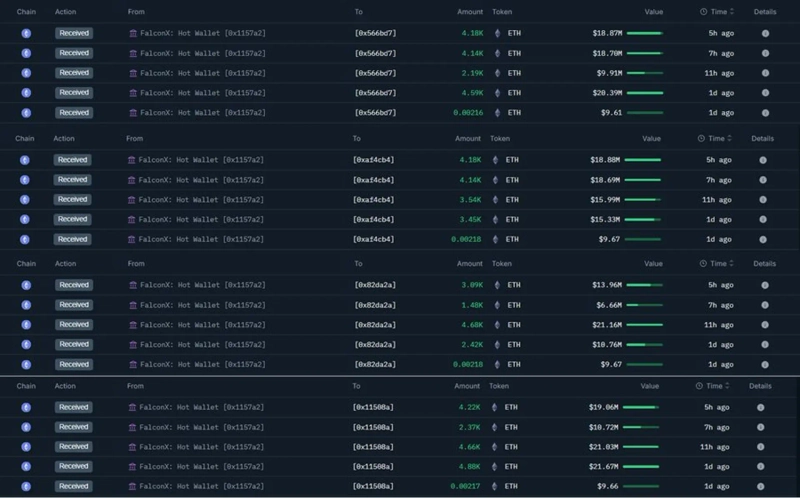Viewport: 800px width, 498px height.
Task: Open details icon for the $15.33M transfer
Action: (x=763, y=219)
